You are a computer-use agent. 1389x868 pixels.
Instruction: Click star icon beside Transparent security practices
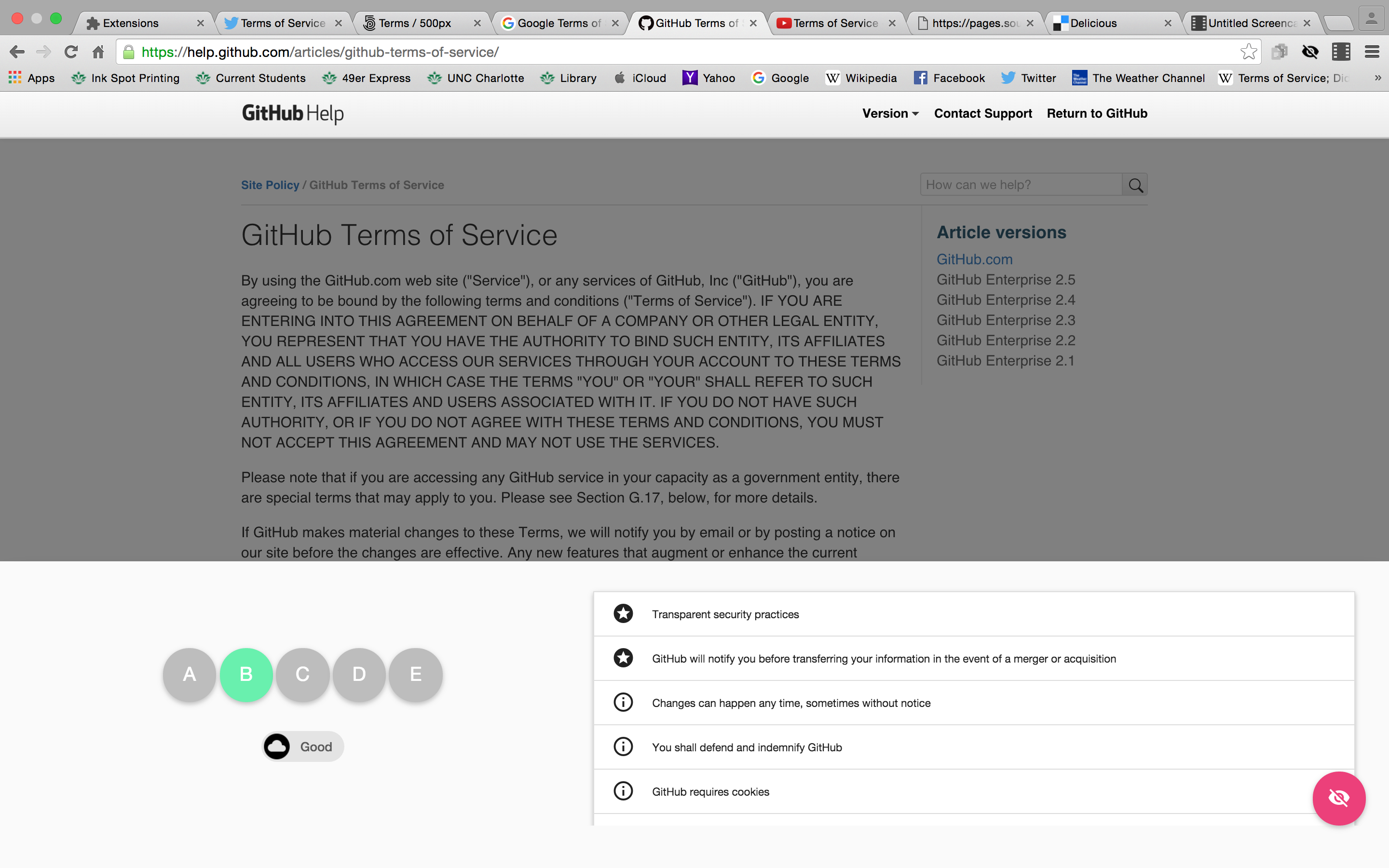(x=623, y=614)
